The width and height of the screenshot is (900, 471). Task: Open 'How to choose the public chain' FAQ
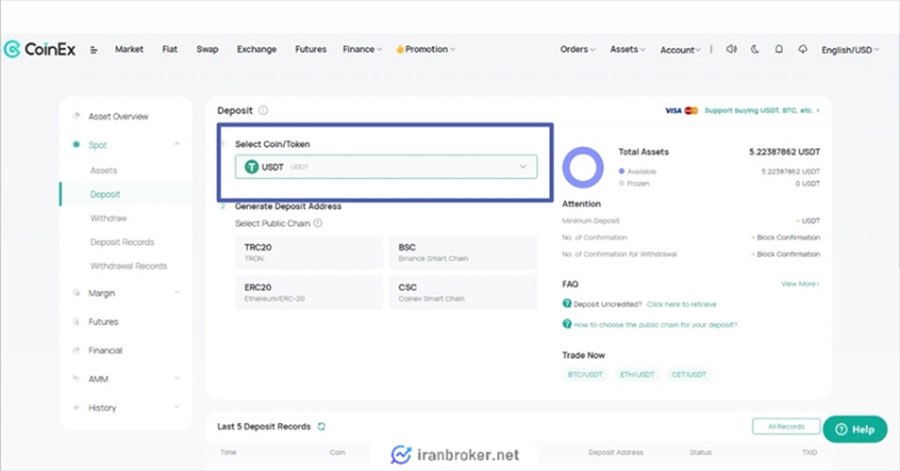point(655,325)
